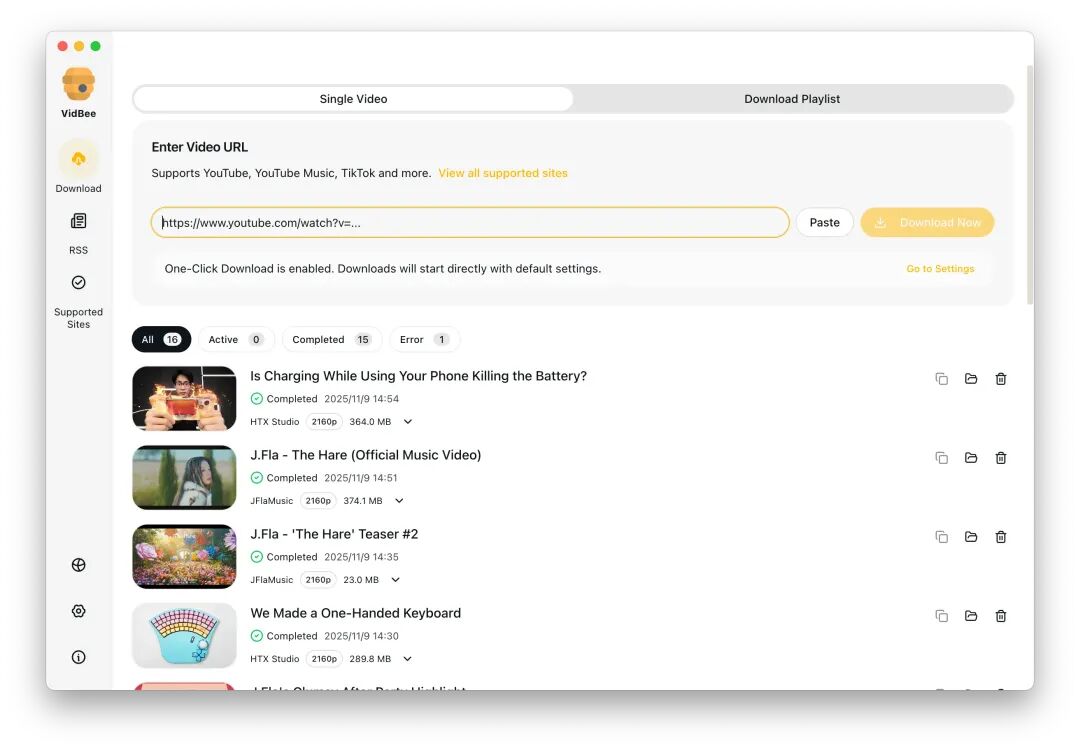Image resolution: width=1080 pixels, height=751 pixels.
Task: Switch to the Download Playlist tab
Action: [x=792, y=99]
